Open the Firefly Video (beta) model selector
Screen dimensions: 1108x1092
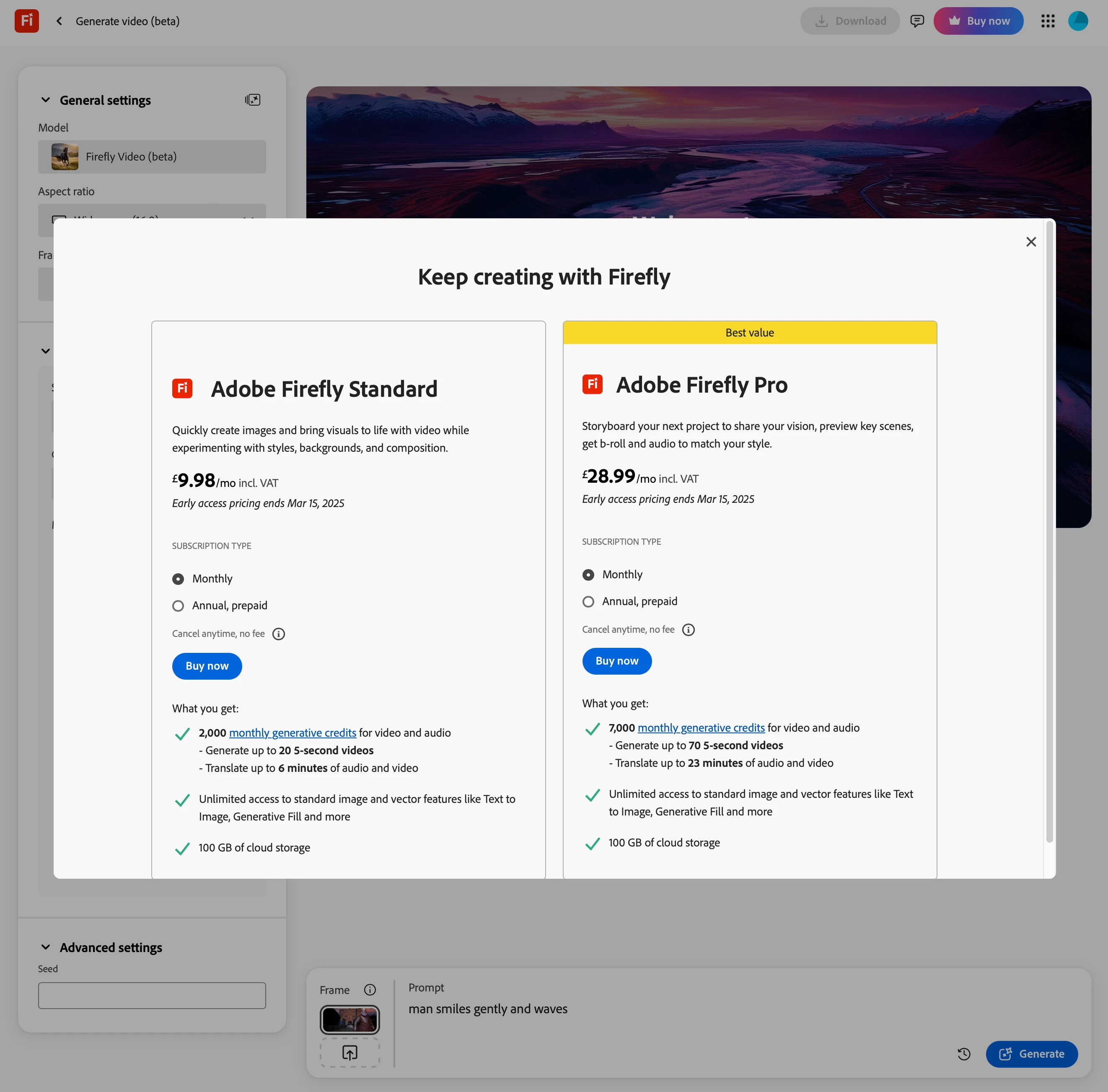(152, 157)
